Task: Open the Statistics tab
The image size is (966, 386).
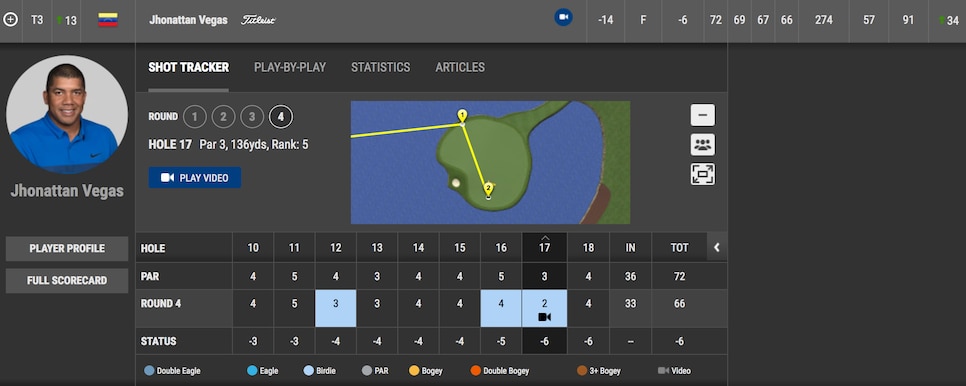Action: click(380, 67)
